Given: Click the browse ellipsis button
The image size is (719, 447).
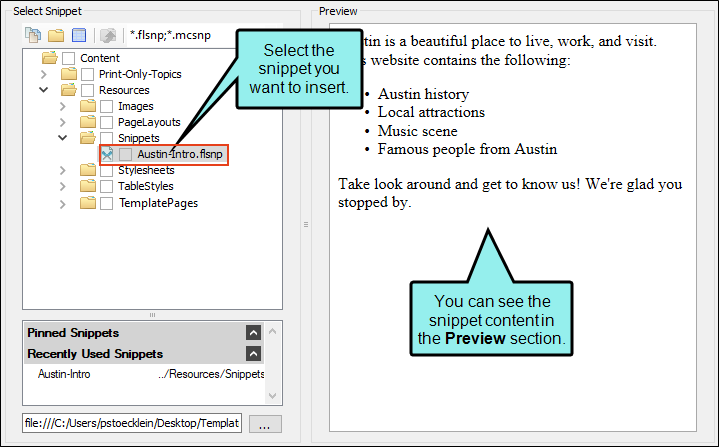Looking at the screenshot, I should click(265, 424).
